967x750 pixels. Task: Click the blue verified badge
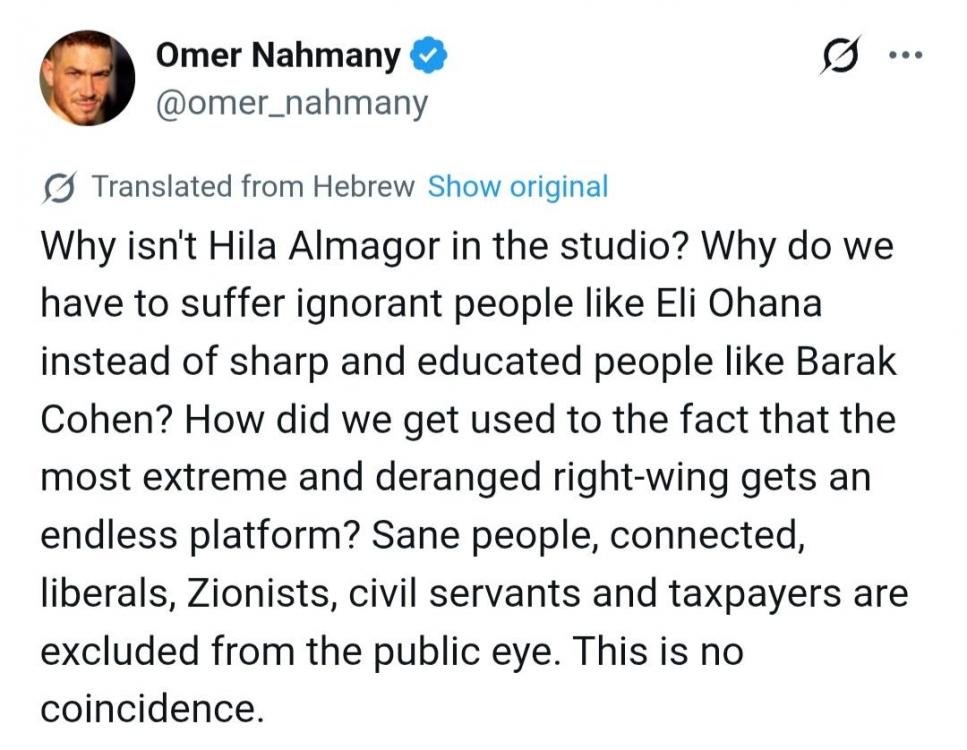tap(431, 57)
